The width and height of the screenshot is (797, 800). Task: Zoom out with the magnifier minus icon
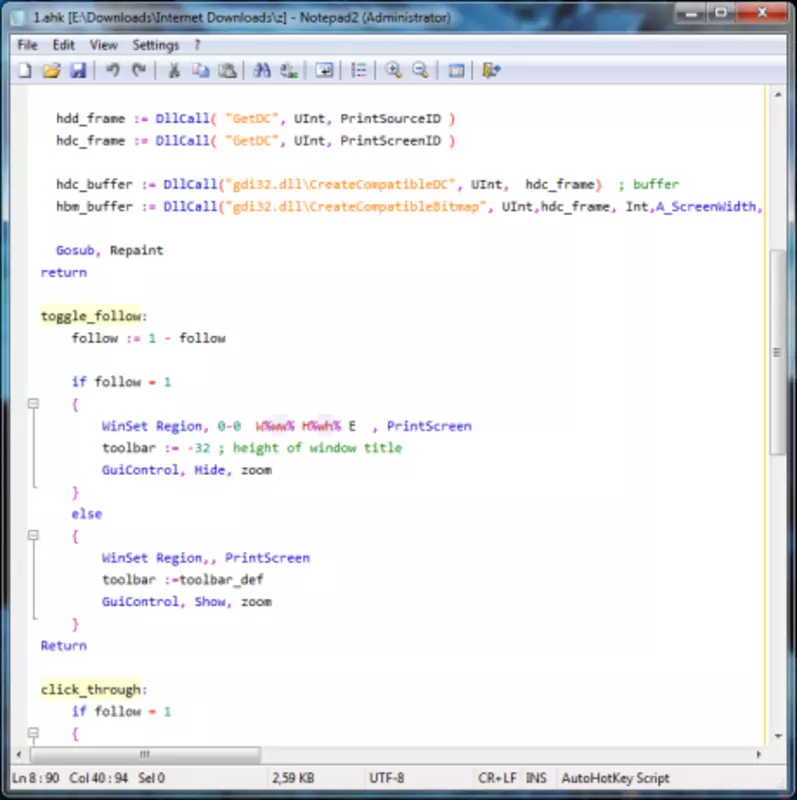point(420,70)
